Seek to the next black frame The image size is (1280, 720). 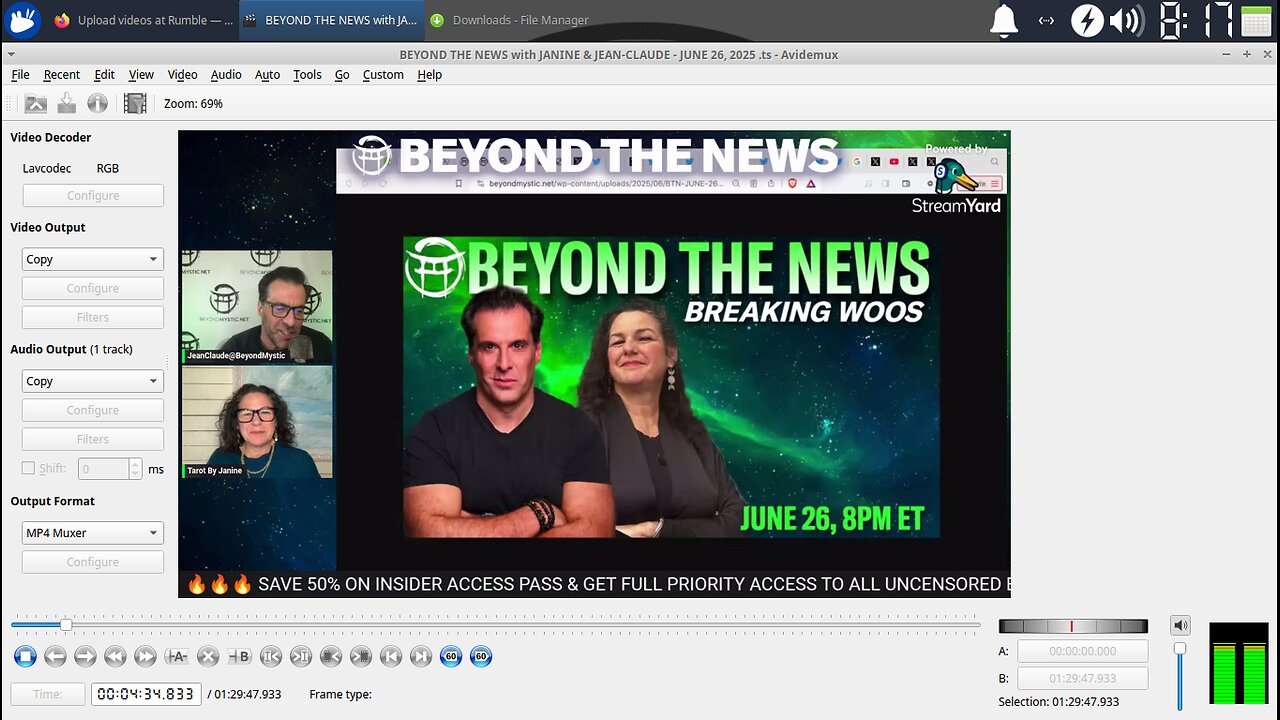361,657
